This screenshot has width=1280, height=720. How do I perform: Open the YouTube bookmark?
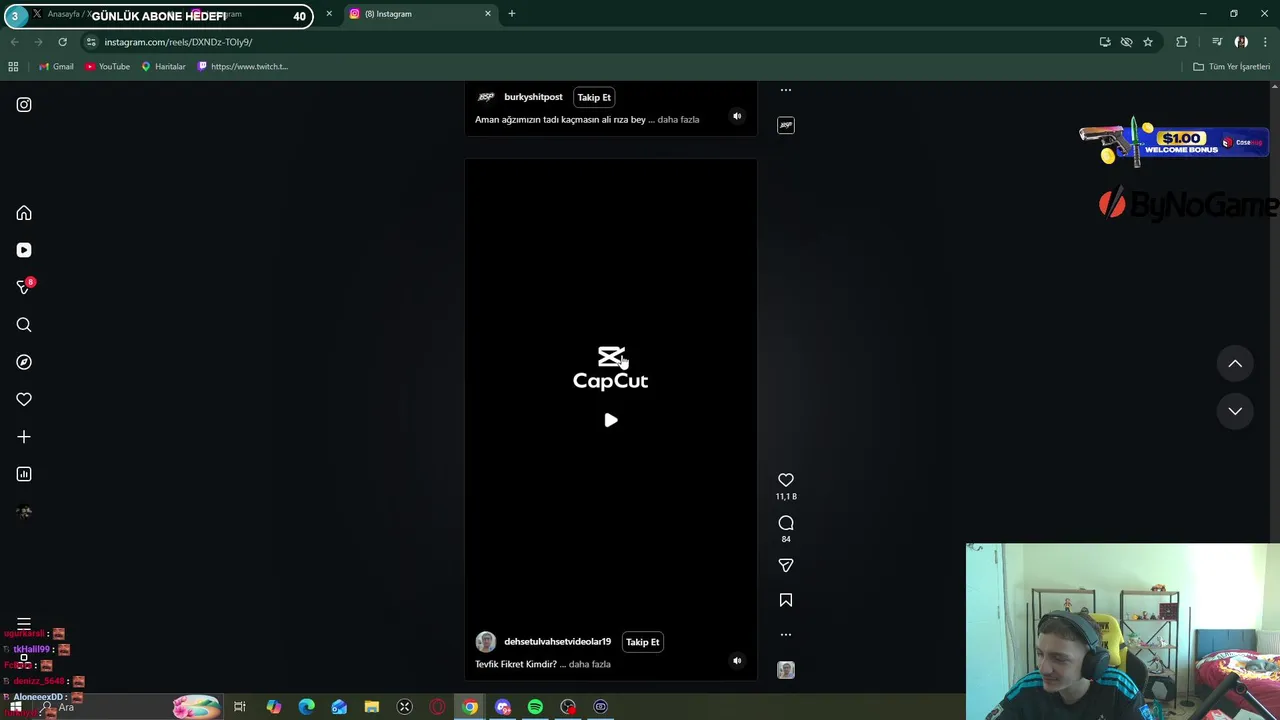pyautogui.click(x=107, y=67)
